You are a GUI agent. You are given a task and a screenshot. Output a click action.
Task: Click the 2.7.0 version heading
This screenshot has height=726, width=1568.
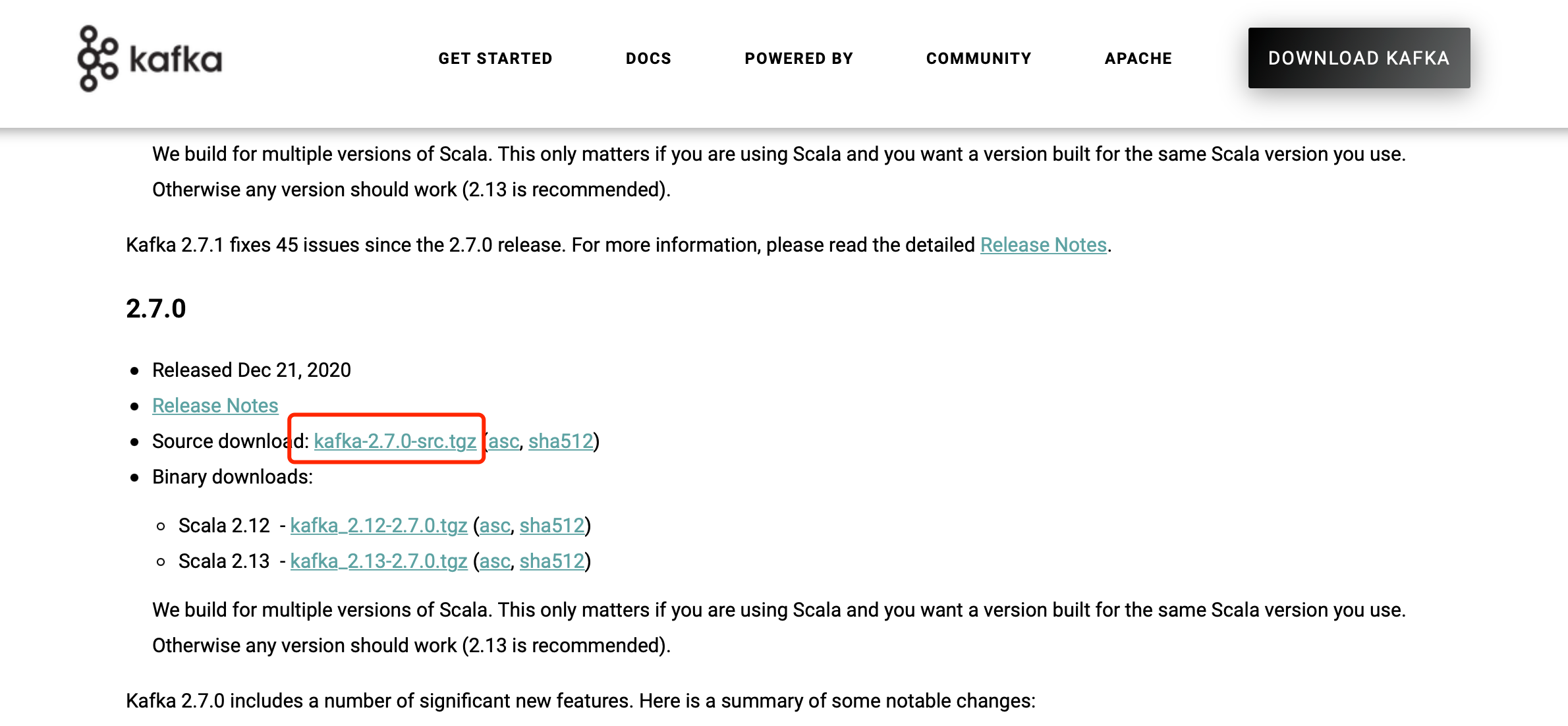156,308
